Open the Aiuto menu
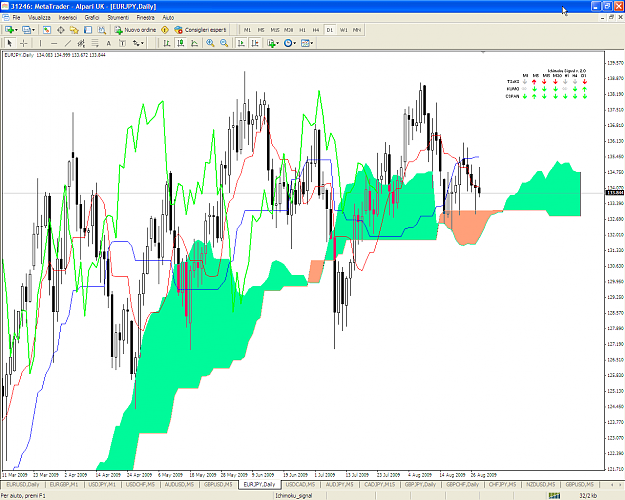This screenshot has height=500, width=625. [168, 18]
